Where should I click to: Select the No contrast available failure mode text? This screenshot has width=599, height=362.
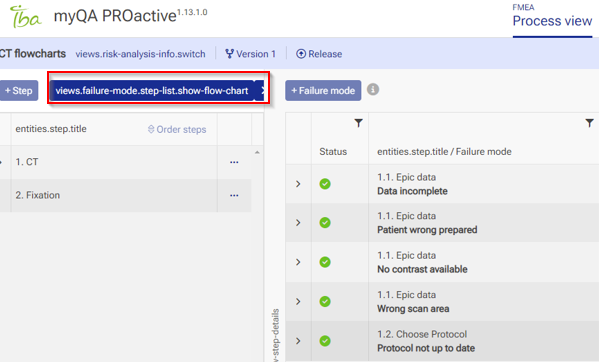pos(422,269)
